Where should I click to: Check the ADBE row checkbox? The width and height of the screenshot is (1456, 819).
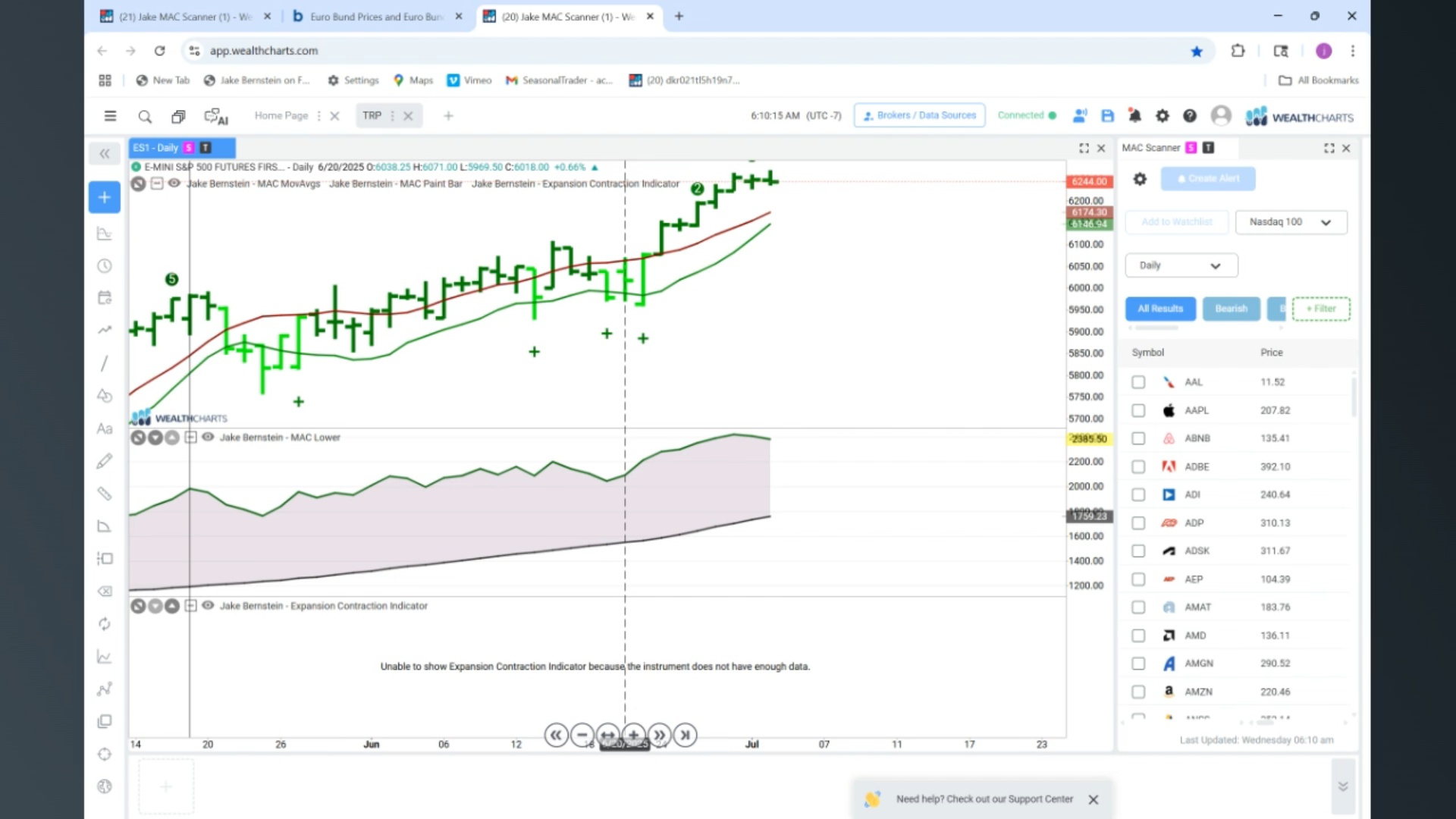(1138, 467)
